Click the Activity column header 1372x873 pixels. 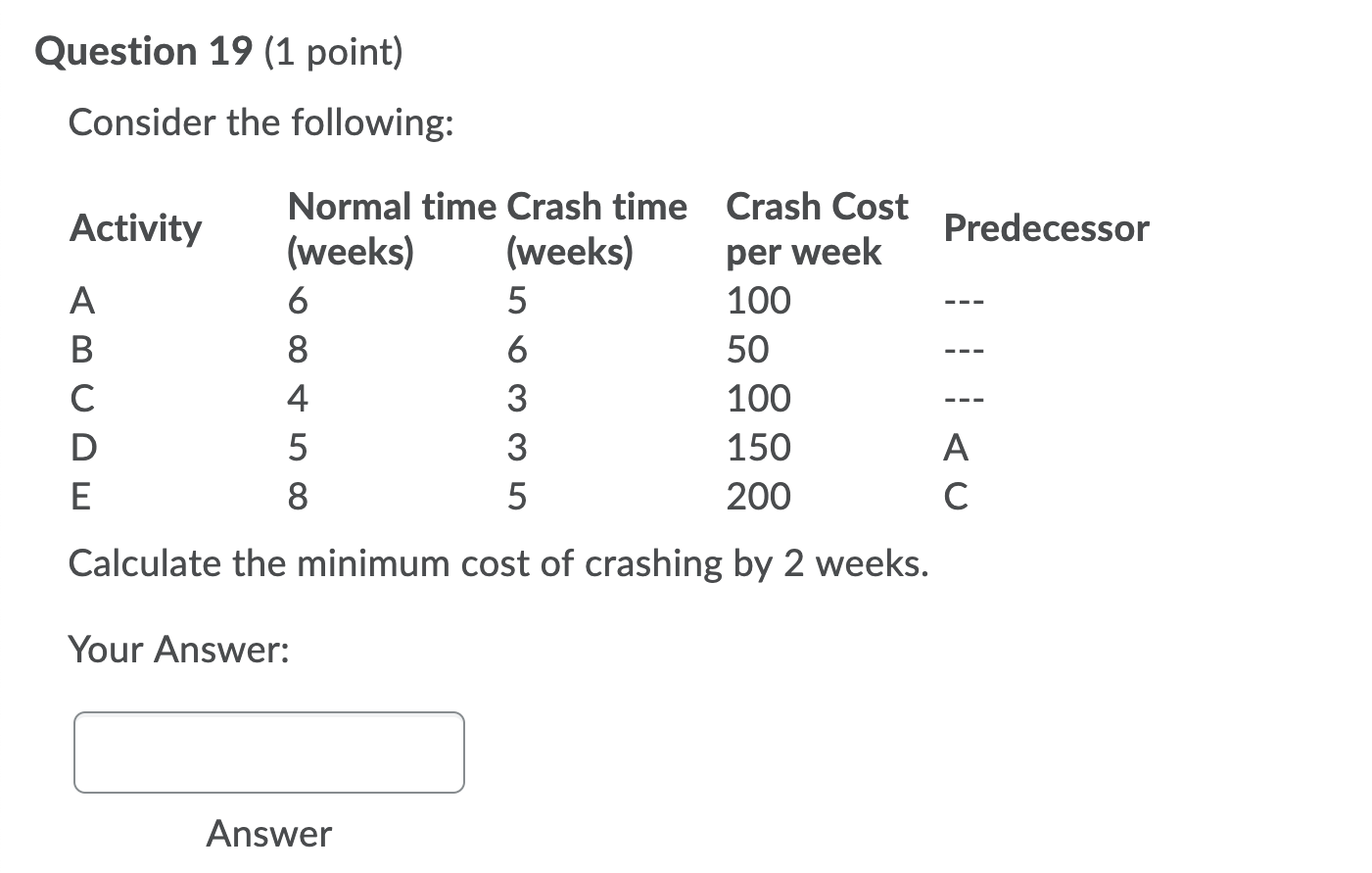(133, 228)
